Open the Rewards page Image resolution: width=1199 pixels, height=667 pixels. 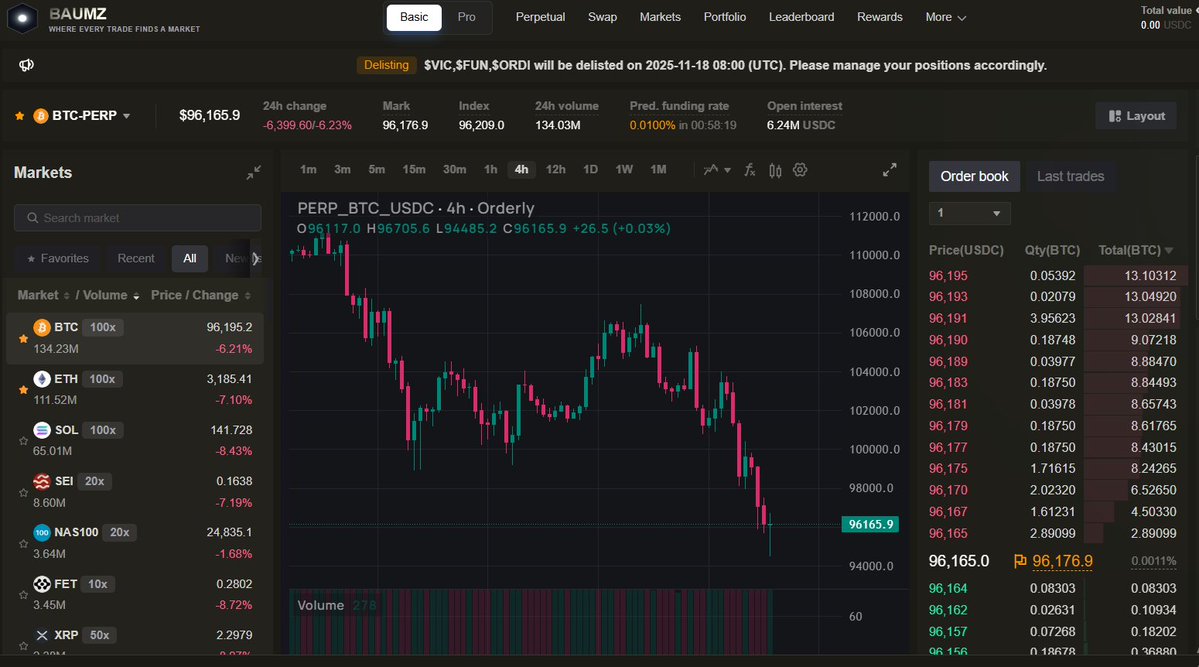(x=879, y=17)
